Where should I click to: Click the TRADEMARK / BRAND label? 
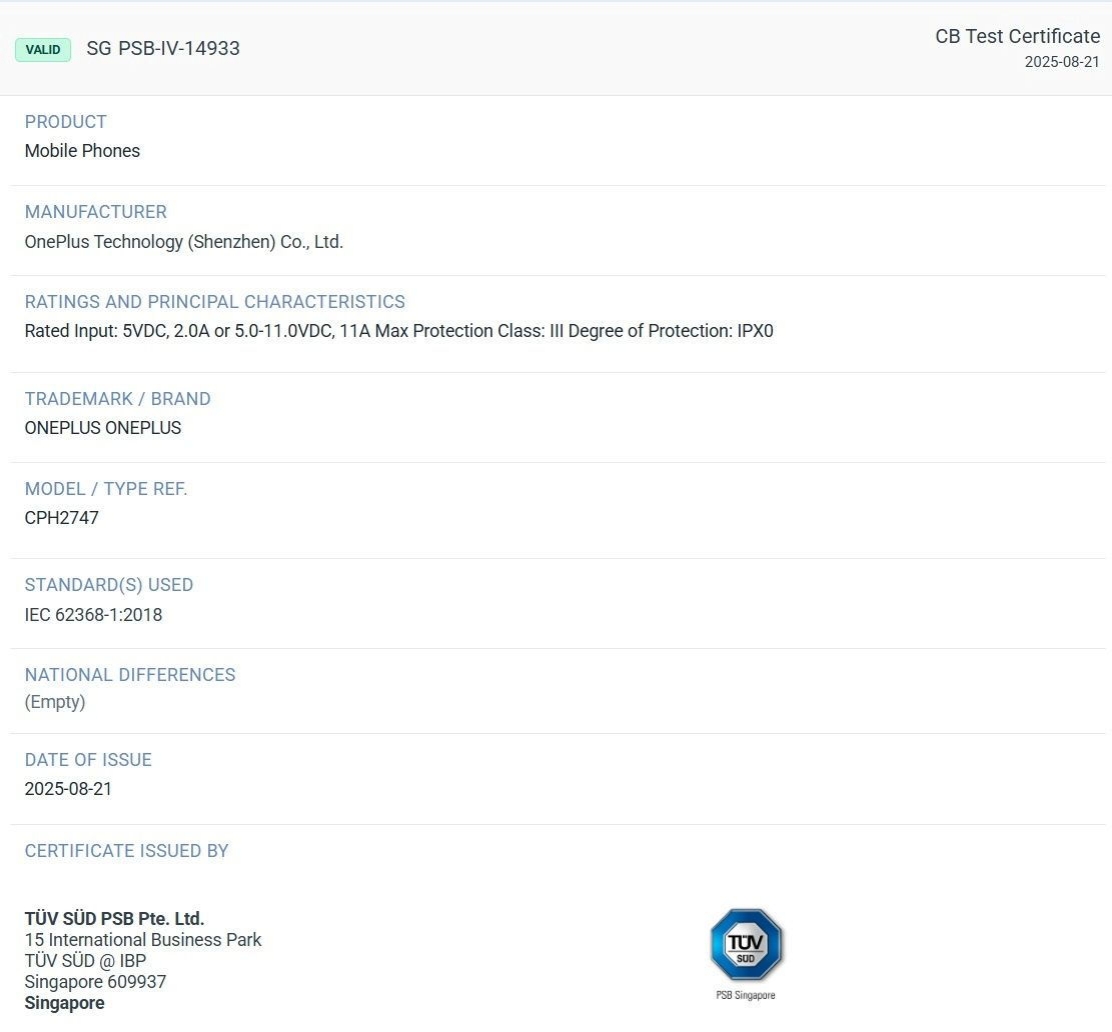(118, 399)
